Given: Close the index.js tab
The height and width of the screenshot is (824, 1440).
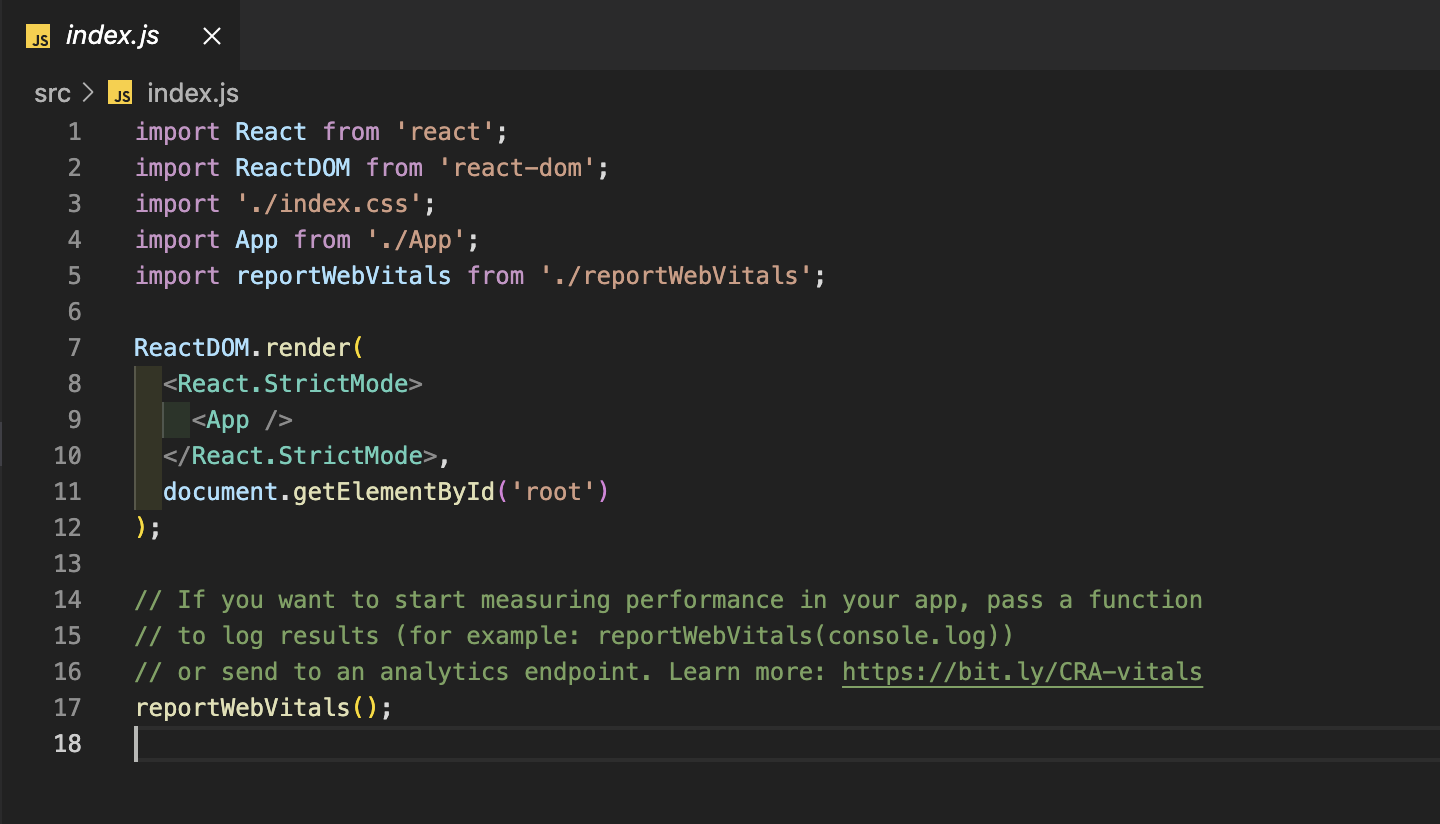Looking at the screenshot, I should tap(212, 37).
